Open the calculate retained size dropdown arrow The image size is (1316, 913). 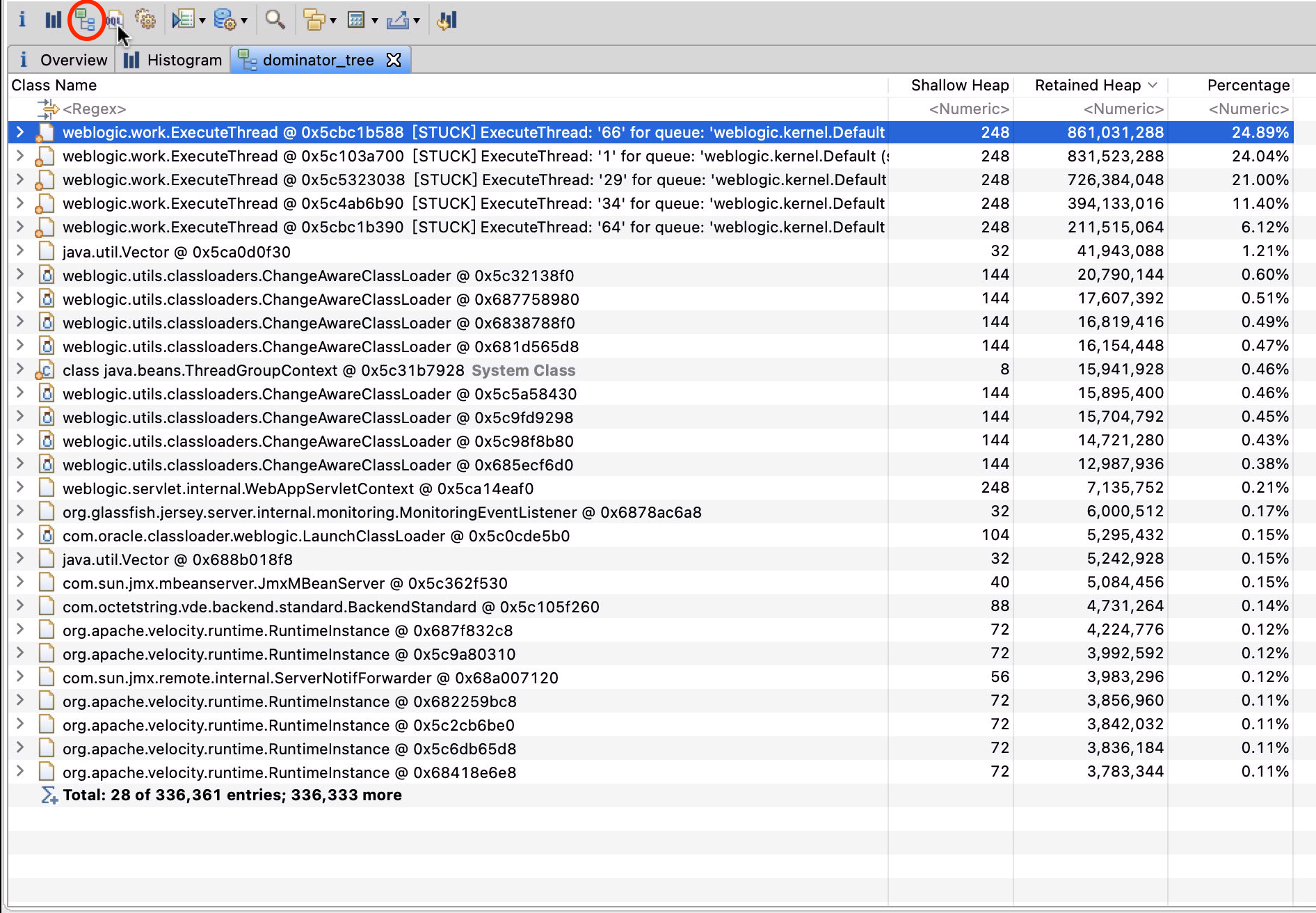(375, 21)
